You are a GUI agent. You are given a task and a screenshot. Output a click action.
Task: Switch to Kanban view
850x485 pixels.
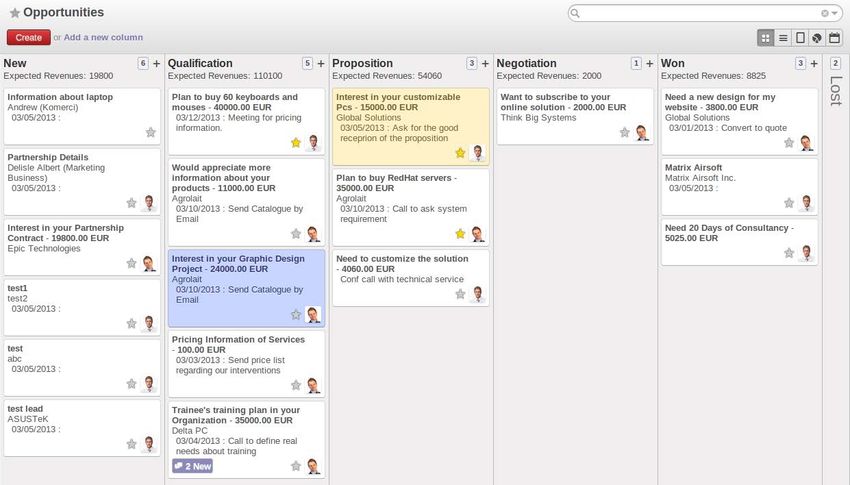(x=765, y=38)
